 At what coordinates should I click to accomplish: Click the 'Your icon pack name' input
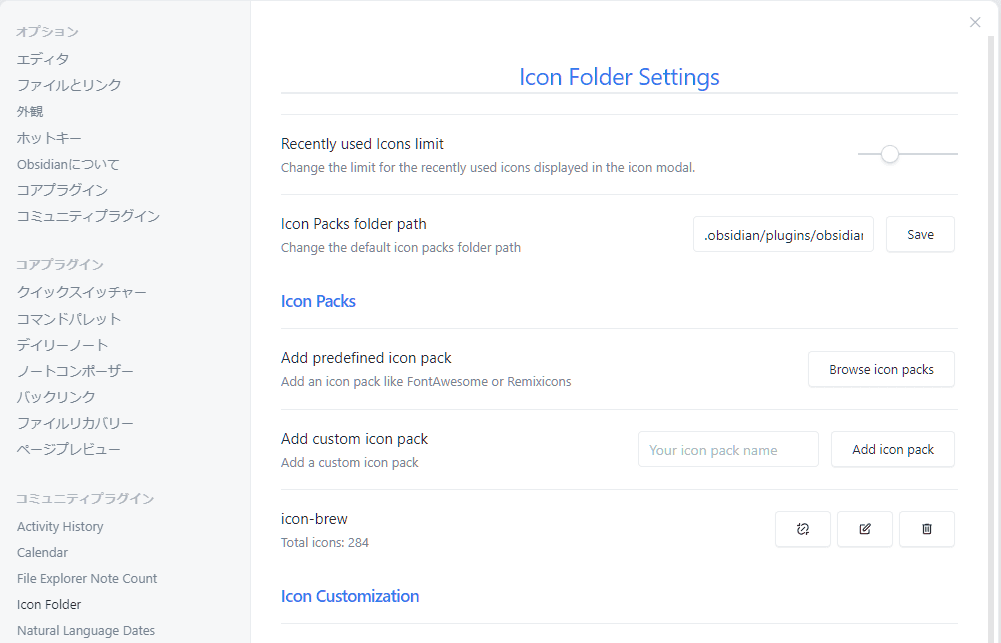[728, 450]
